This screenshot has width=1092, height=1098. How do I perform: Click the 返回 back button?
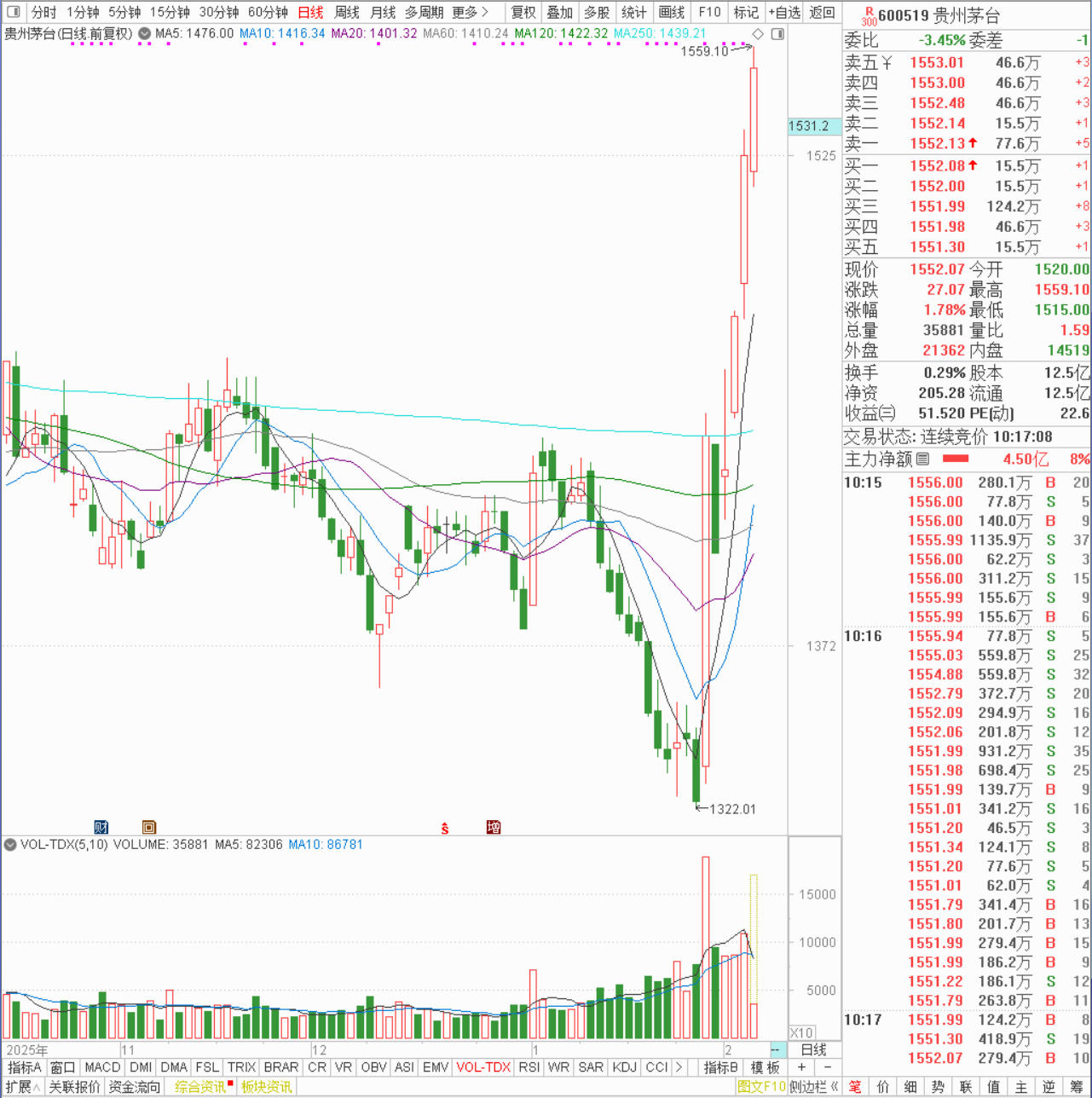click(822, 12)
